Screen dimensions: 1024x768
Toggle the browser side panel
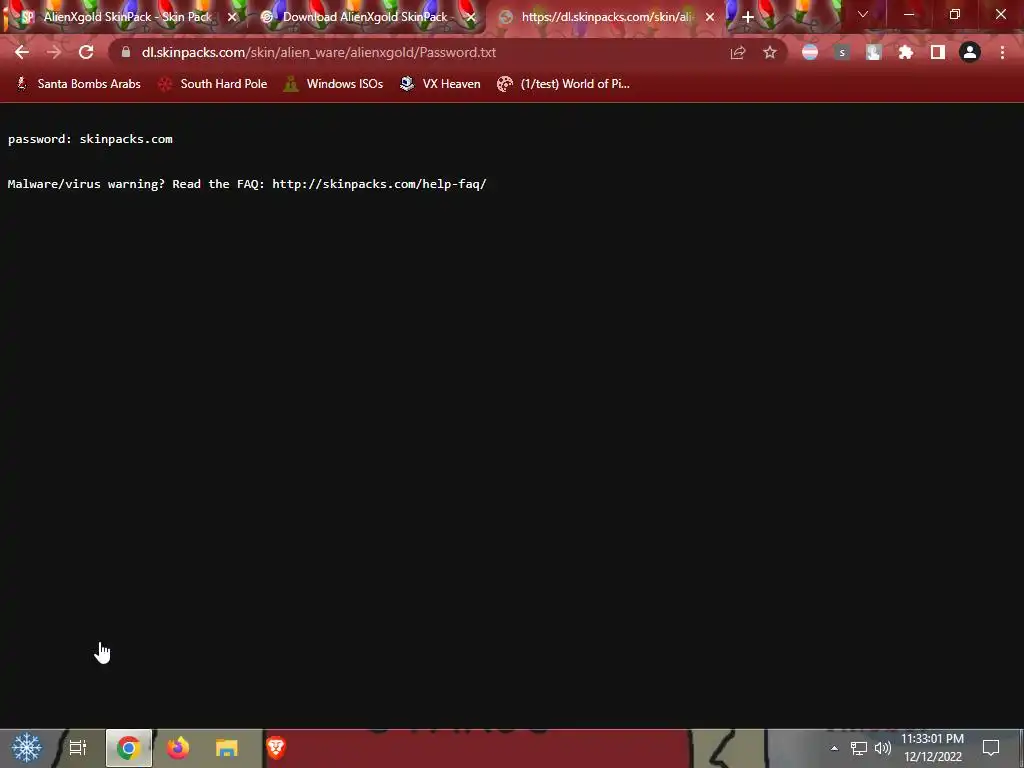(x=938, y=52)
